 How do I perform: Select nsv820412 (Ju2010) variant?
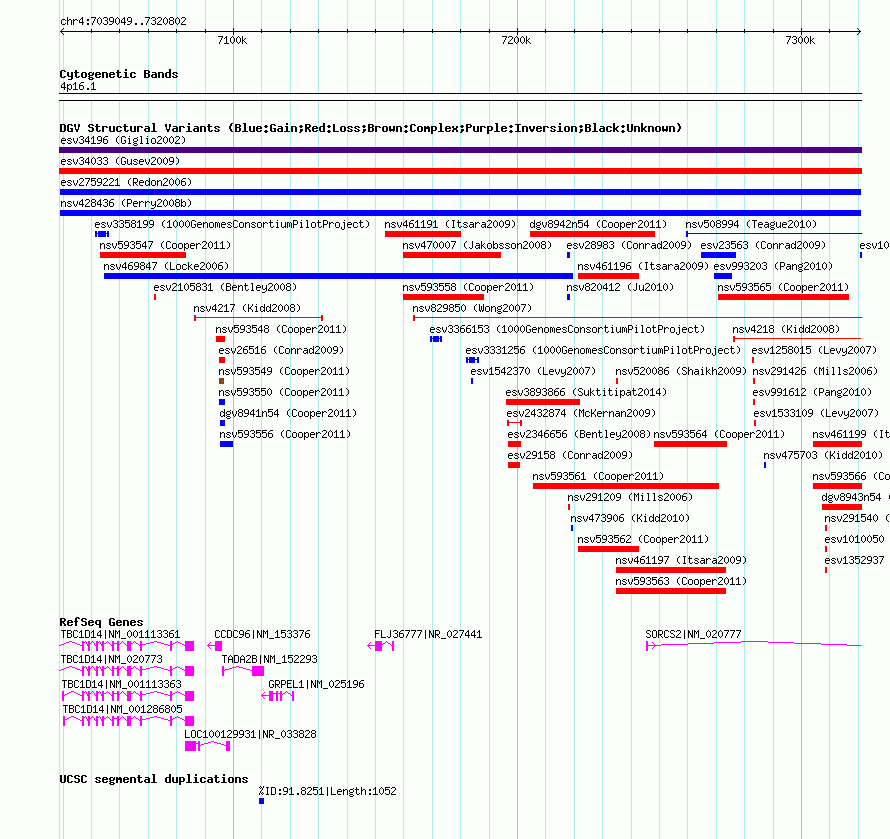568,297
